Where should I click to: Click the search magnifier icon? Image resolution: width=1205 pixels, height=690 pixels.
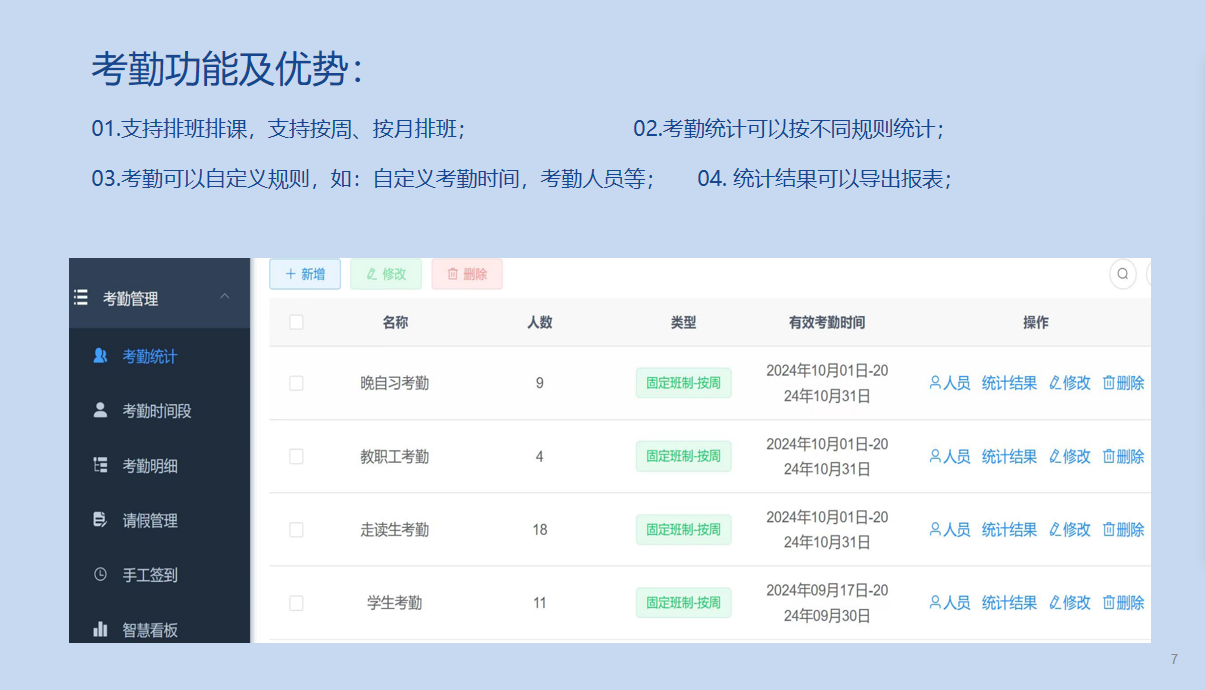coord(1122,273)
